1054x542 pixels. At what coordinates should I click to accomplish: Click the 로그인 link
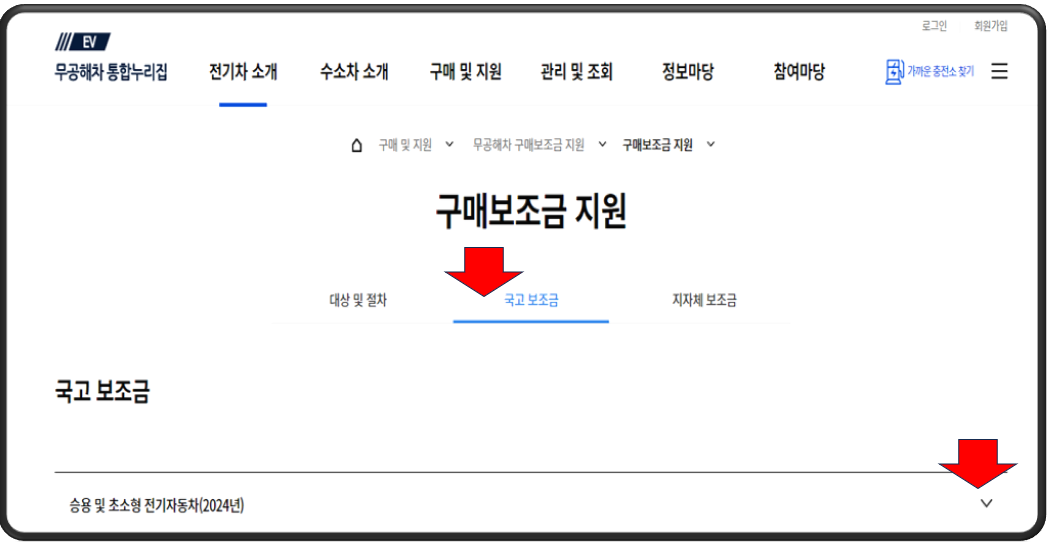tap(934, 26)
